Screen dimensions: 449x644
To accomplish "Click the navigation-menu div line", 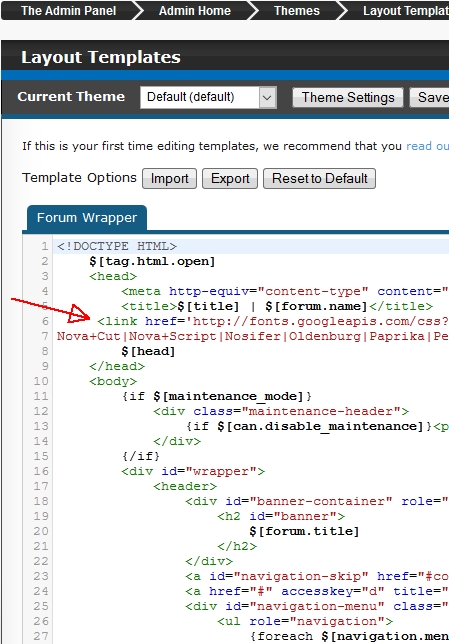I will [x=317, y=606].
